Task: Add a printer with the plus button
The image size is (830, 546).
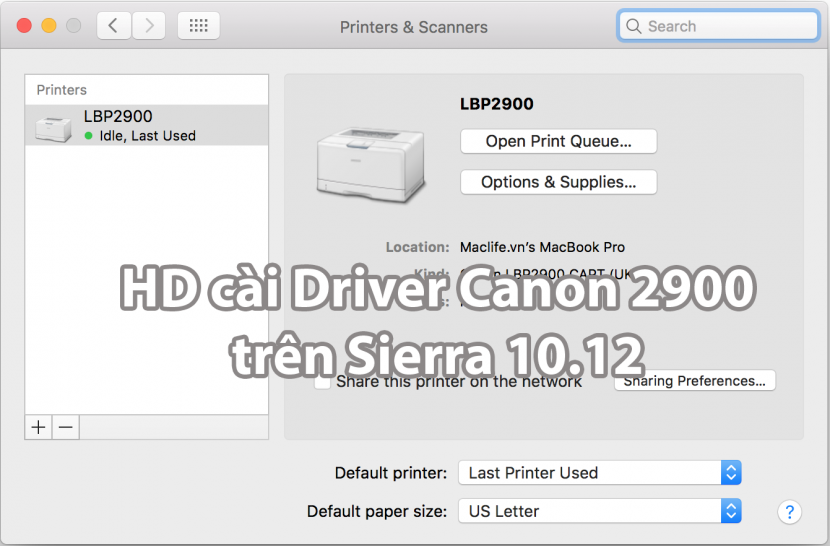Action: (x=39, y=427)
